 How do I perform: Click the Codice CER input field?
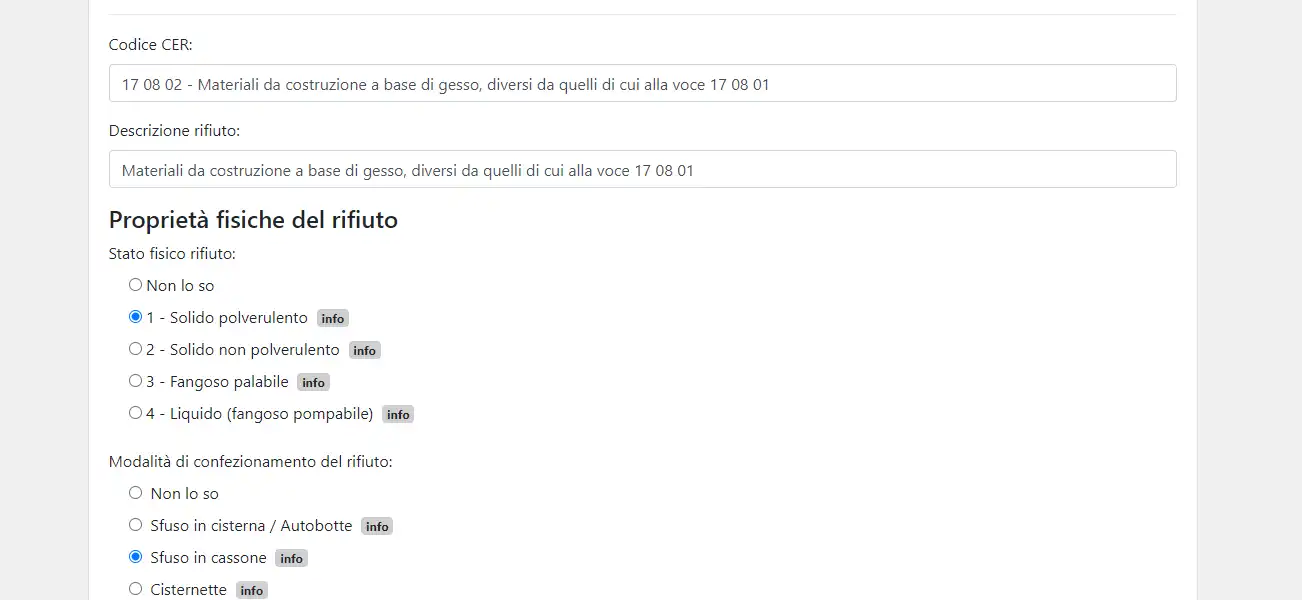(642, 84)
